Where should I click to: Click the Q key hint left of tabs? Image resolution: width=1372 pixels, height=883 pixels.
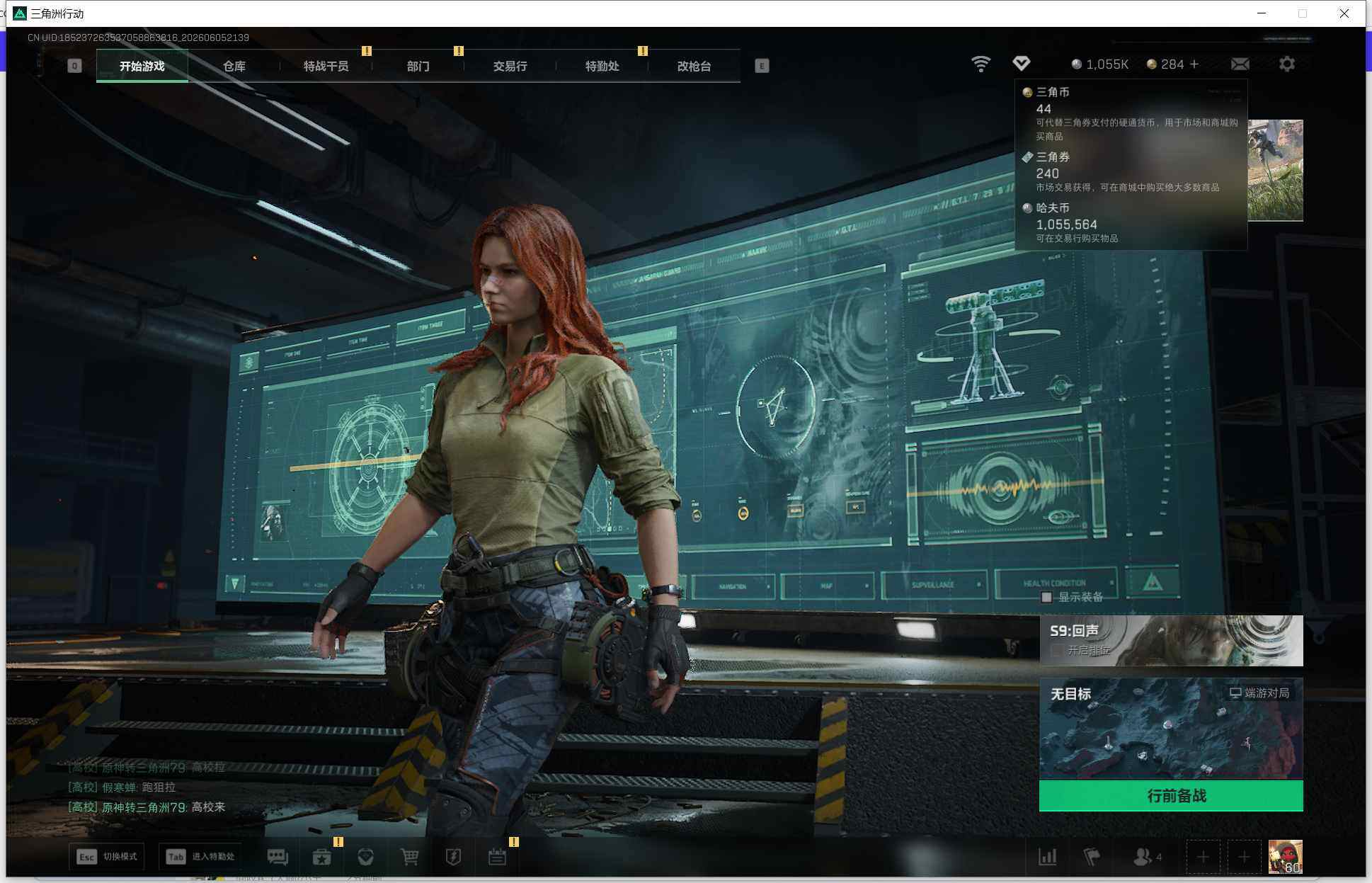(x=74, y=66)
